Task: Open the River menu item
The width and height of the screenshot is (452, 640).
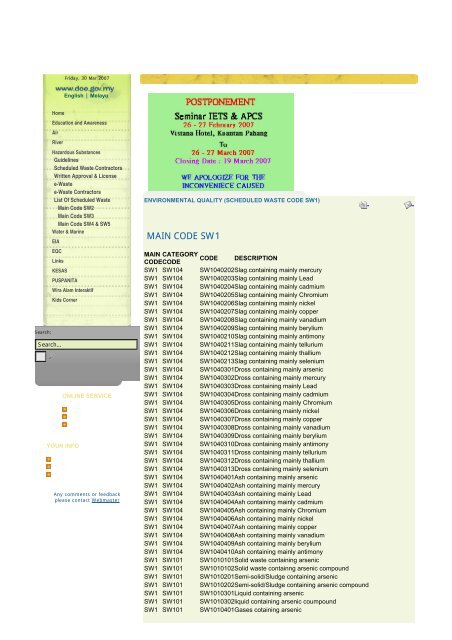Action: (57, 142)
